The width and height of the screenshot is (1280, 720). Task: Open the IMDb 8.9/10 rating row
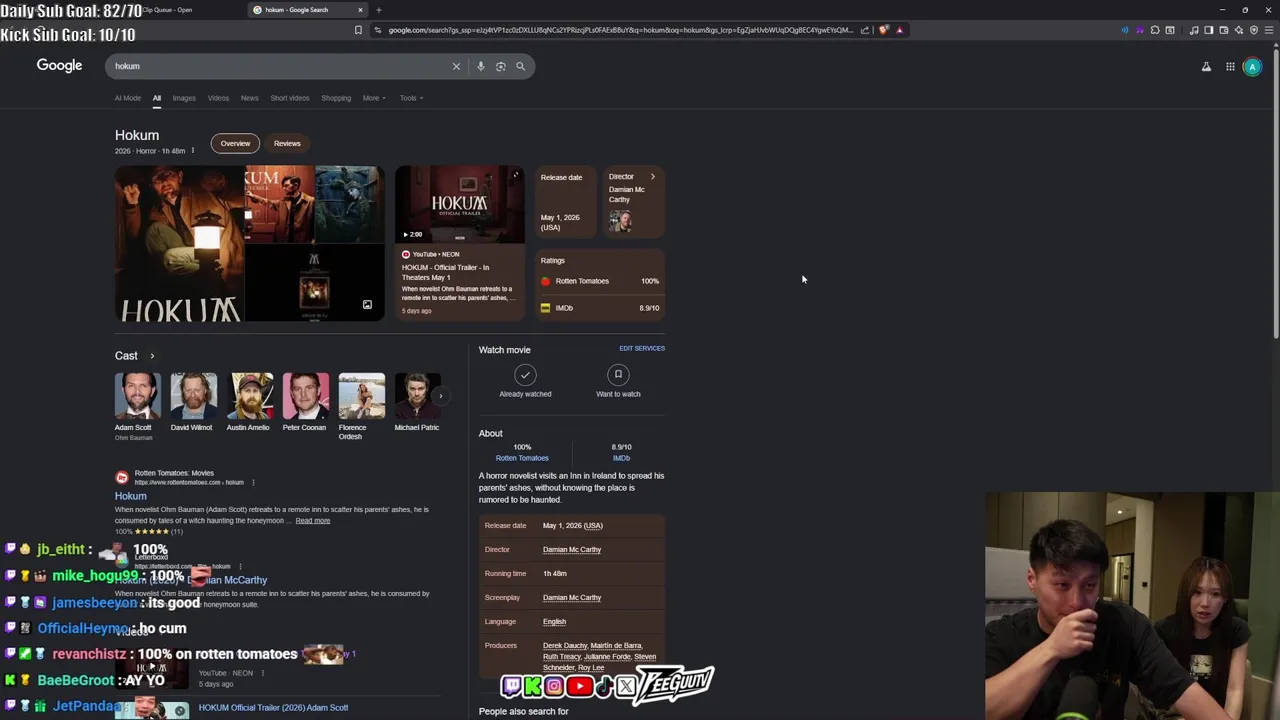coord(600,308)
